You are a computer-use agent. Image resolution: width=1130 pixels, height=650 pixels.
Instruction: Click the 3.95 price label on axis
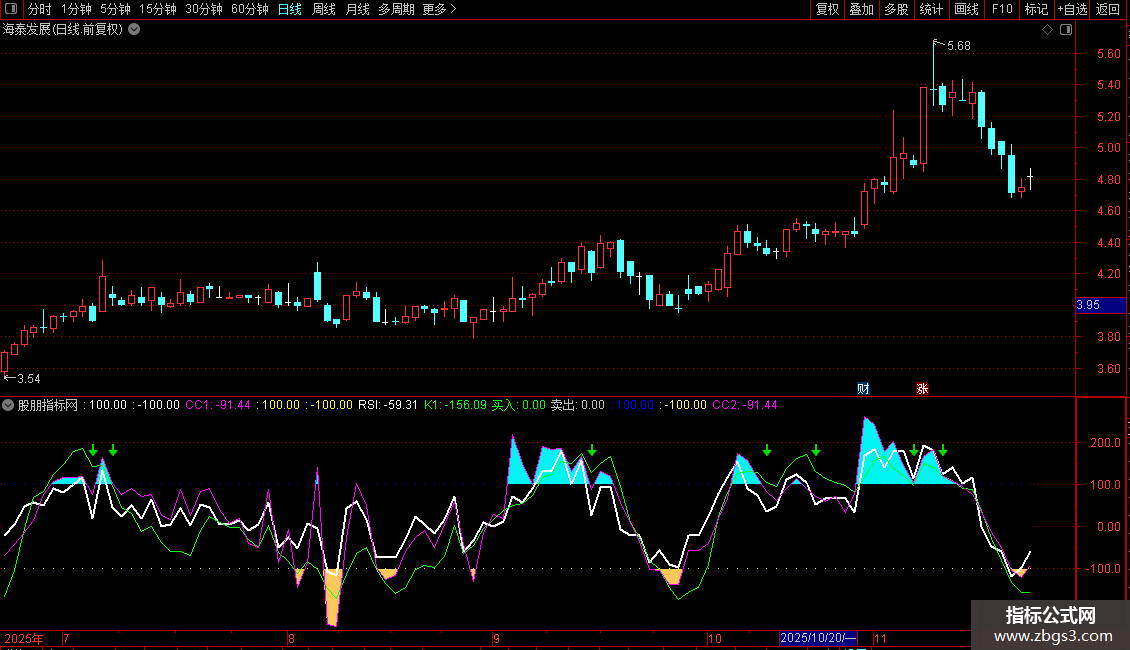(1088, 305)
